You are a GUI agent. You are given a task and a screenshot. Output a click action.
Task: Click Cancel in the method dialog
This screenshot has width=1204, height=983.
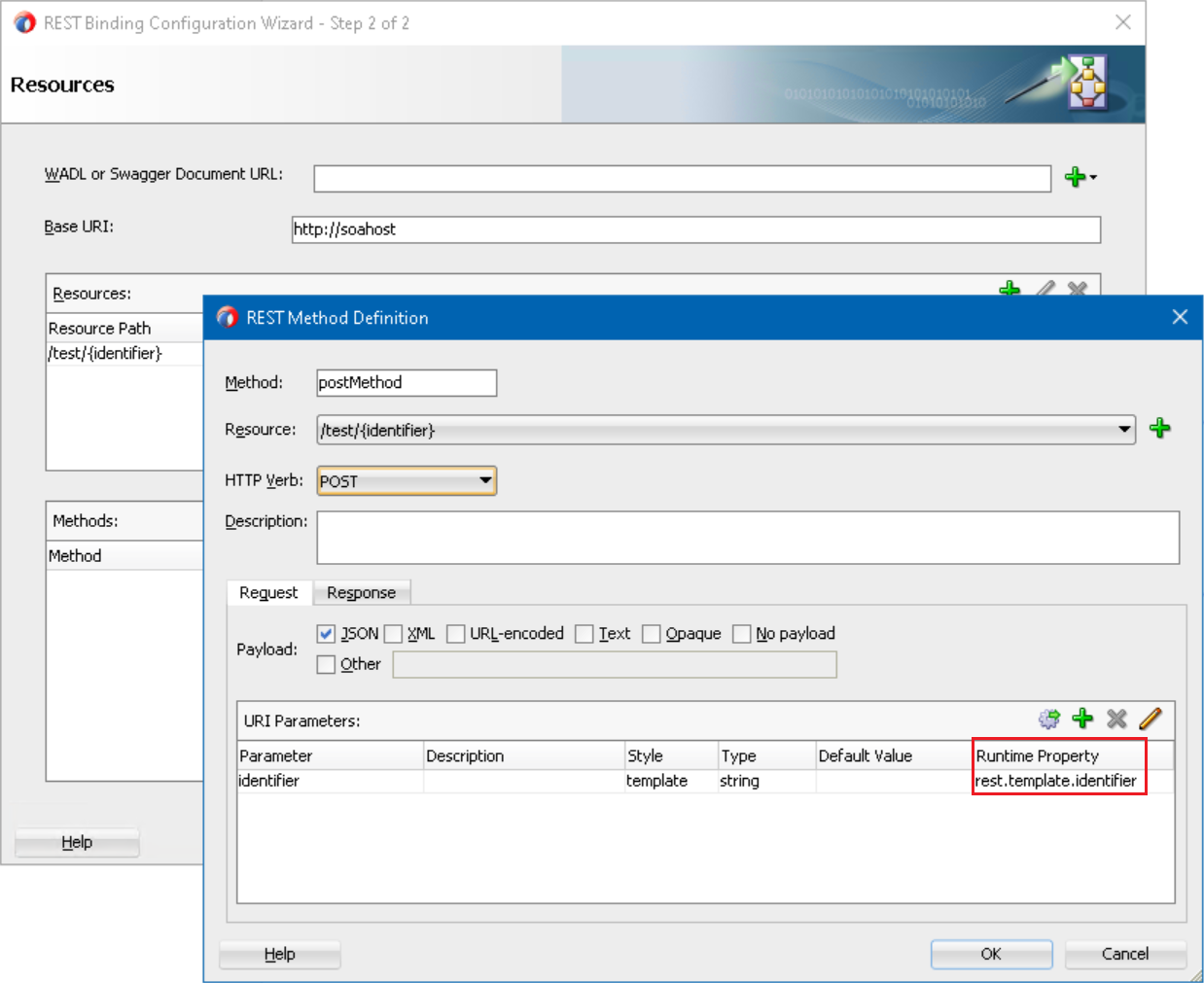tap(1124, 954)
